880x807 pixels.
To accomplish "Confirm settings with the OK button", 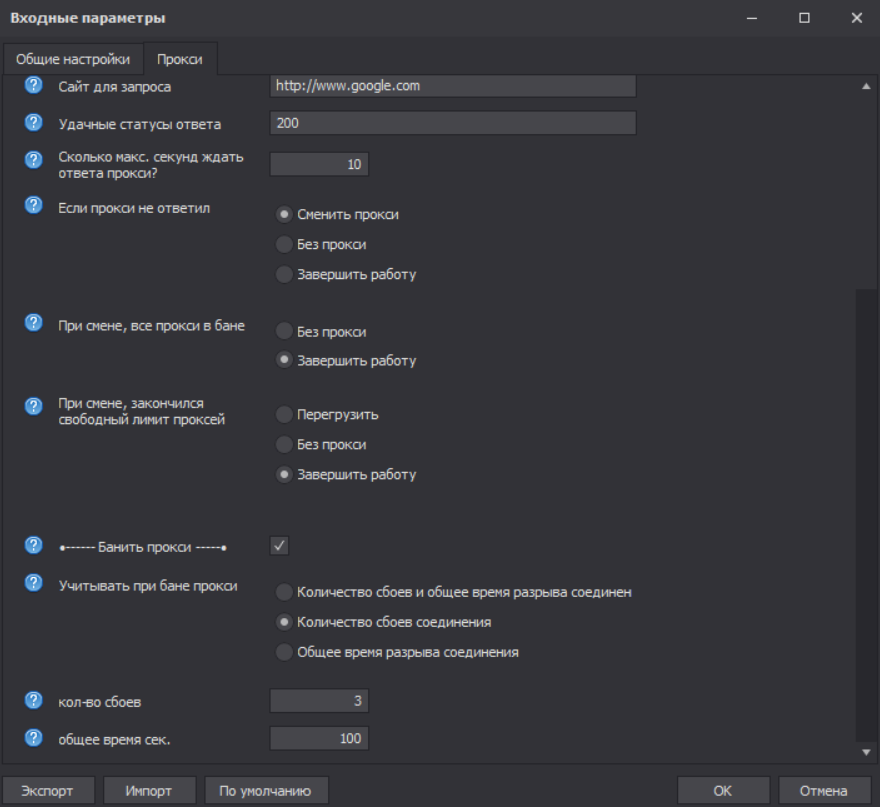I will [722, 790].
